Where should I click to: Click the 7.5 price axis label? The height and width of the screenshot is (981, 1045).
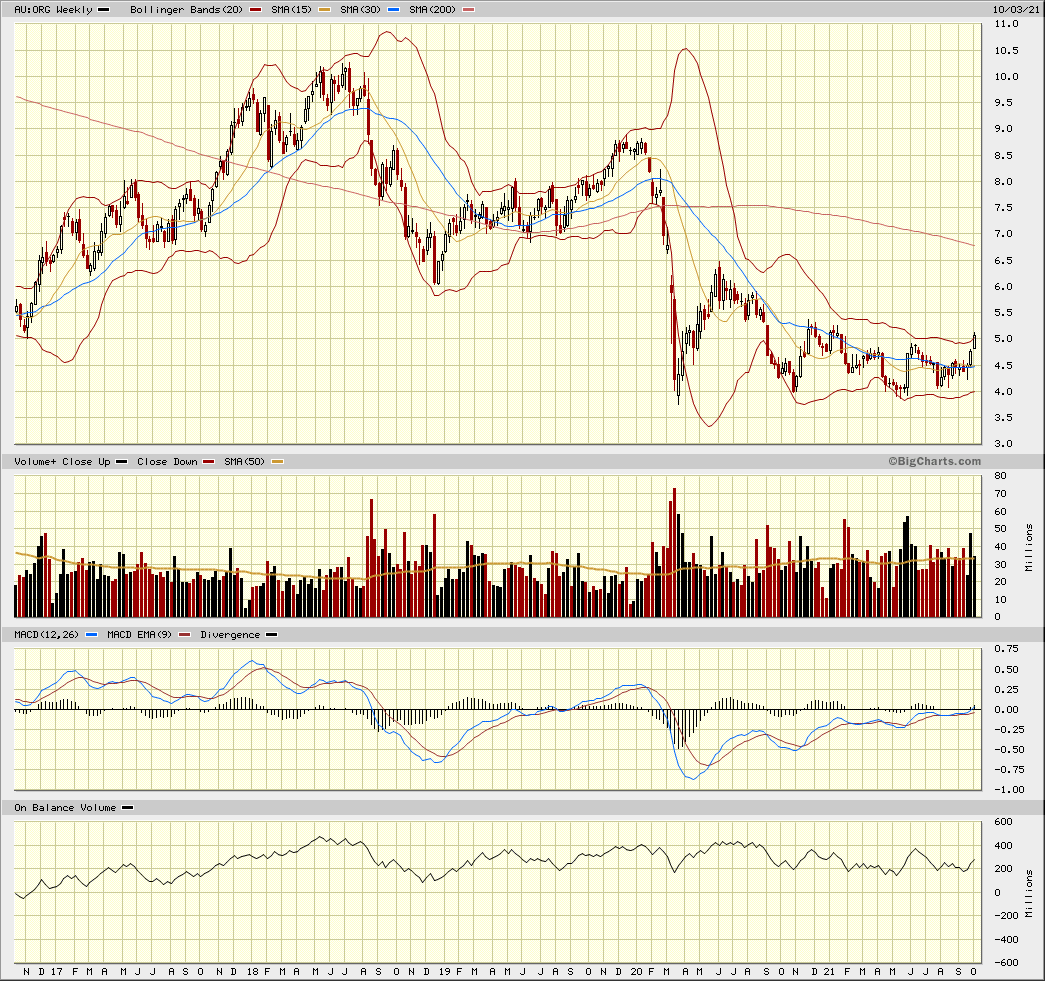[1004, 208]
